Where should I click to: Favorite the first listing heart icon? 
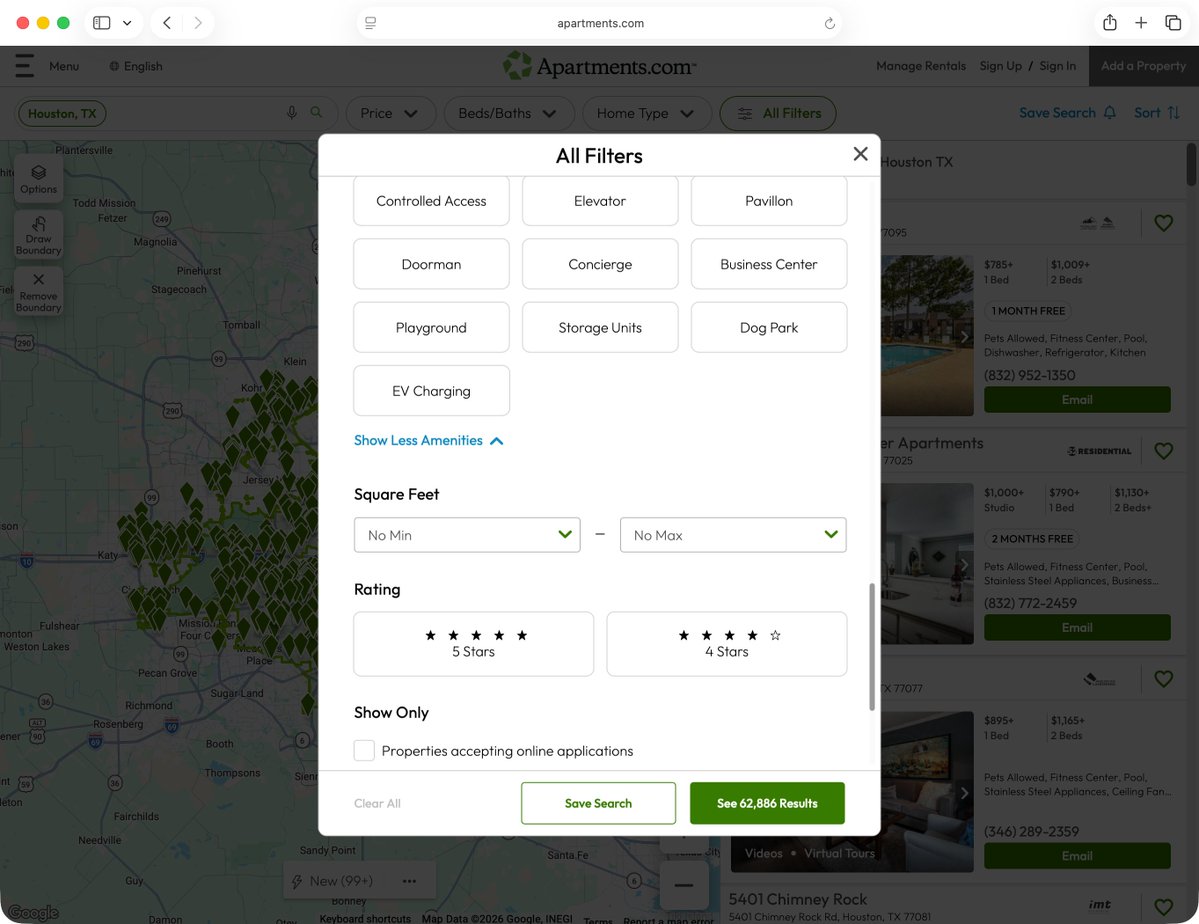(1163, 223)
